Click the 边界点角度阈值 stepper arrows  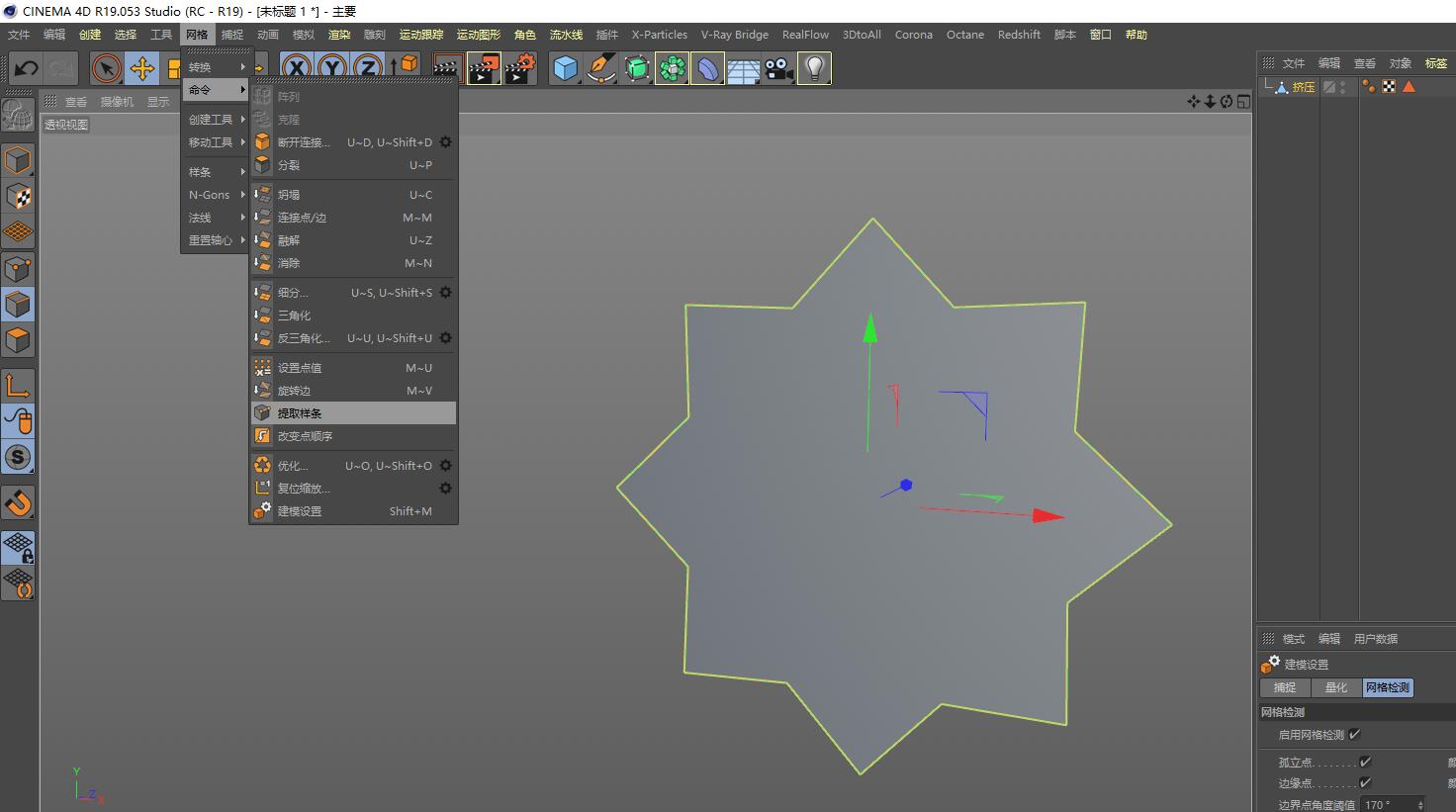[x=1420, y=805]
